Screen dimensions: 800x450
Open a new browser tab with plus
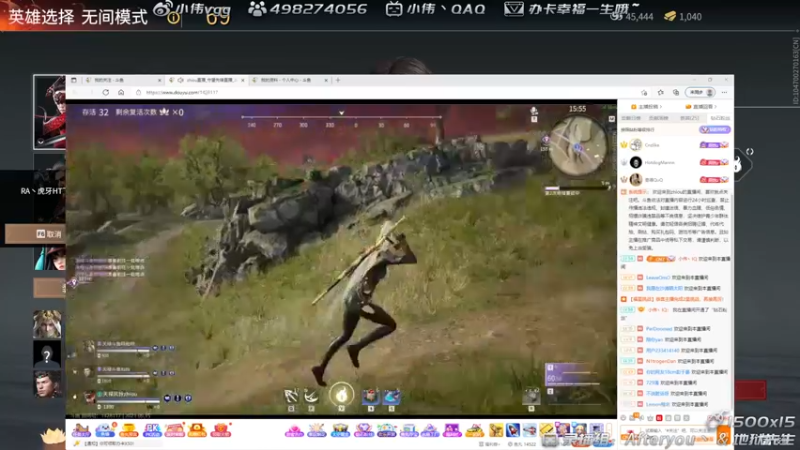[x=338, y=80]
